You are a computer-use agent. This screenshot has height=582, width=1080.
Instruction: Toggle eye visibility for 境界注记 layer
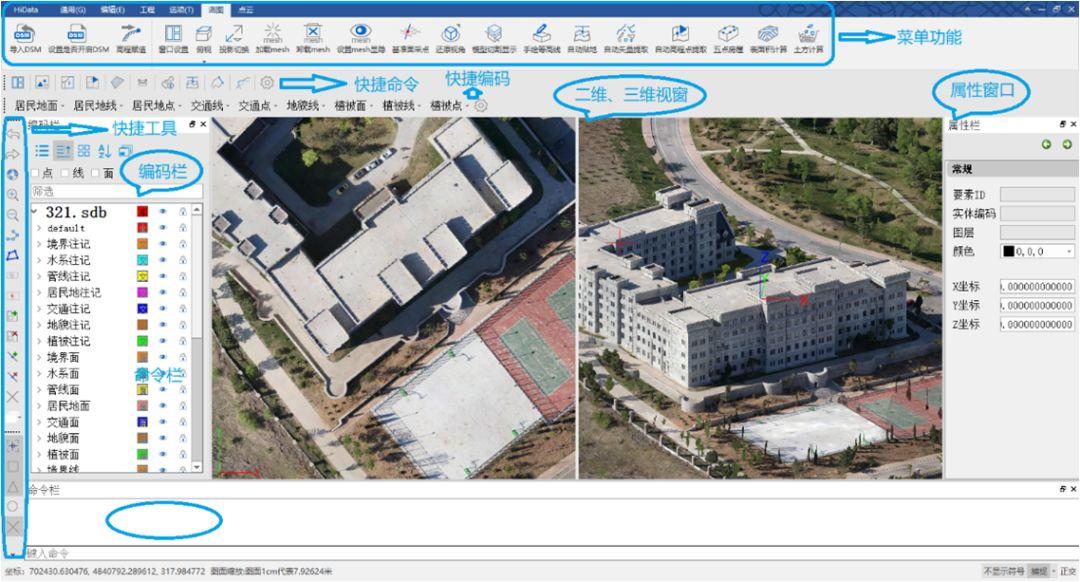click(x=162, y=244)
